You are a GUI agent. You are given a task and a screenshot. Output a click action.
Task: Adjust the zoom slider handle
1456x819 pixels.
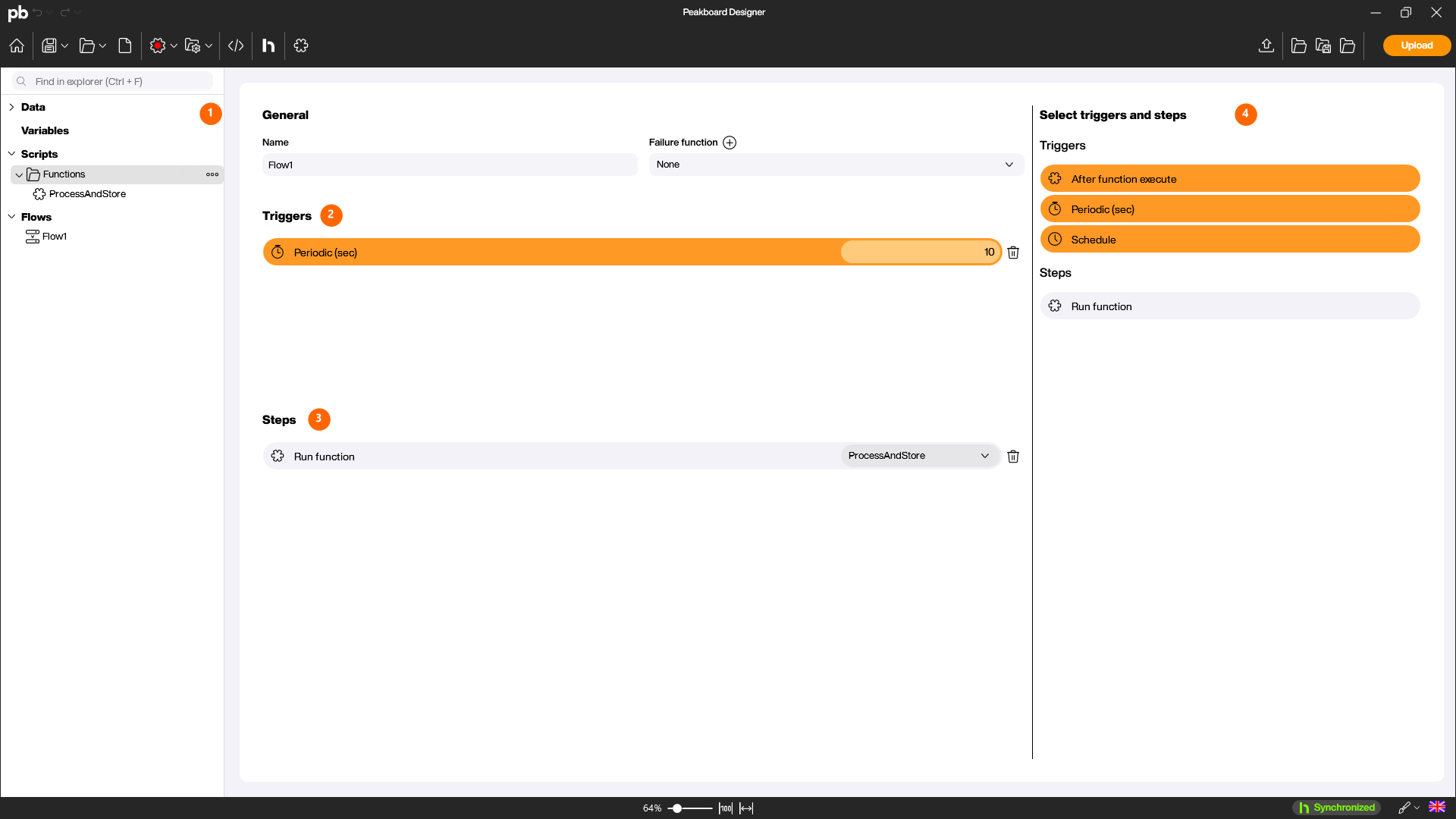677,808
